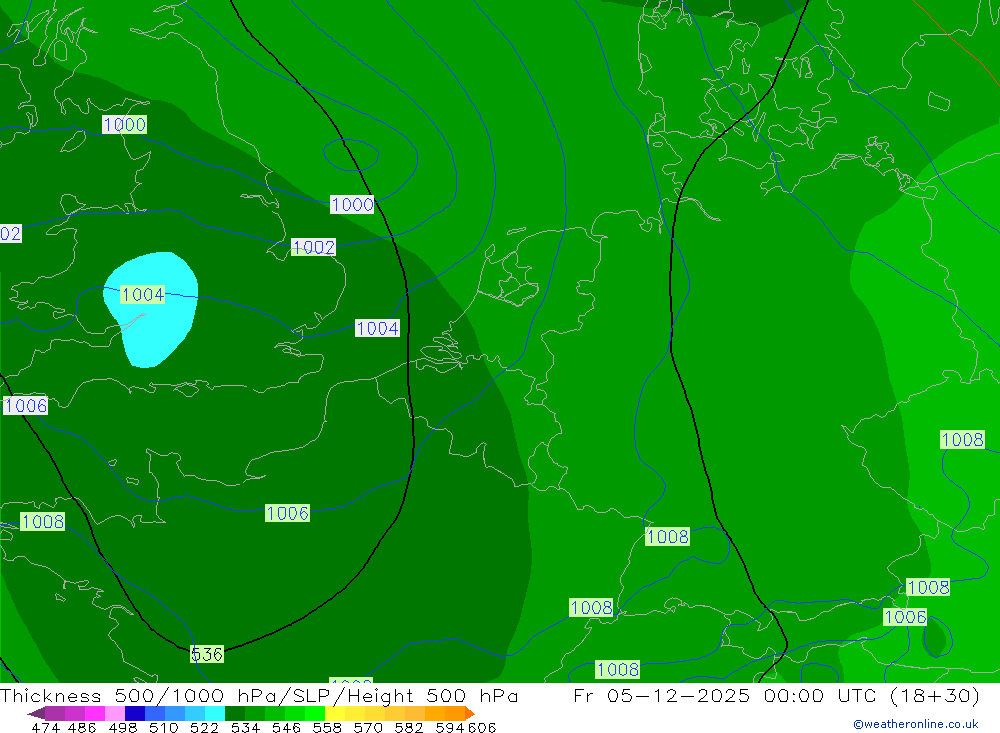Select the 1000 label directly above 1002

tap(352, 204)
